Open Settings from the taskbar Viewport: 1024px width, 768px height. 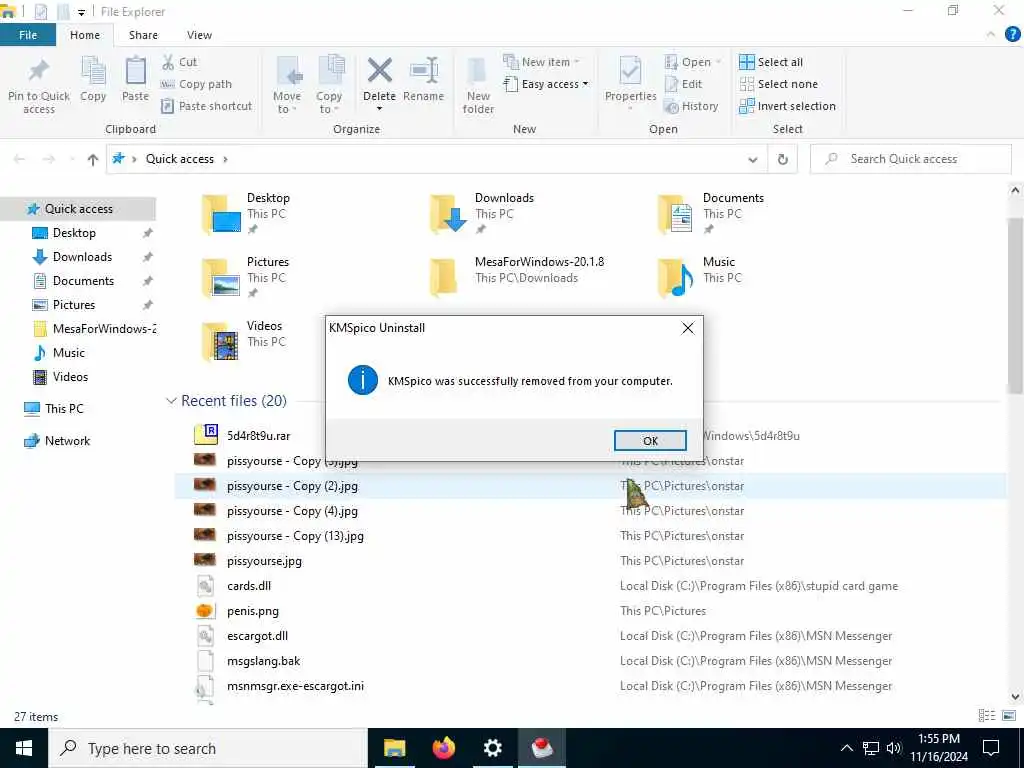pyautogui.click(x=492, y=748)
